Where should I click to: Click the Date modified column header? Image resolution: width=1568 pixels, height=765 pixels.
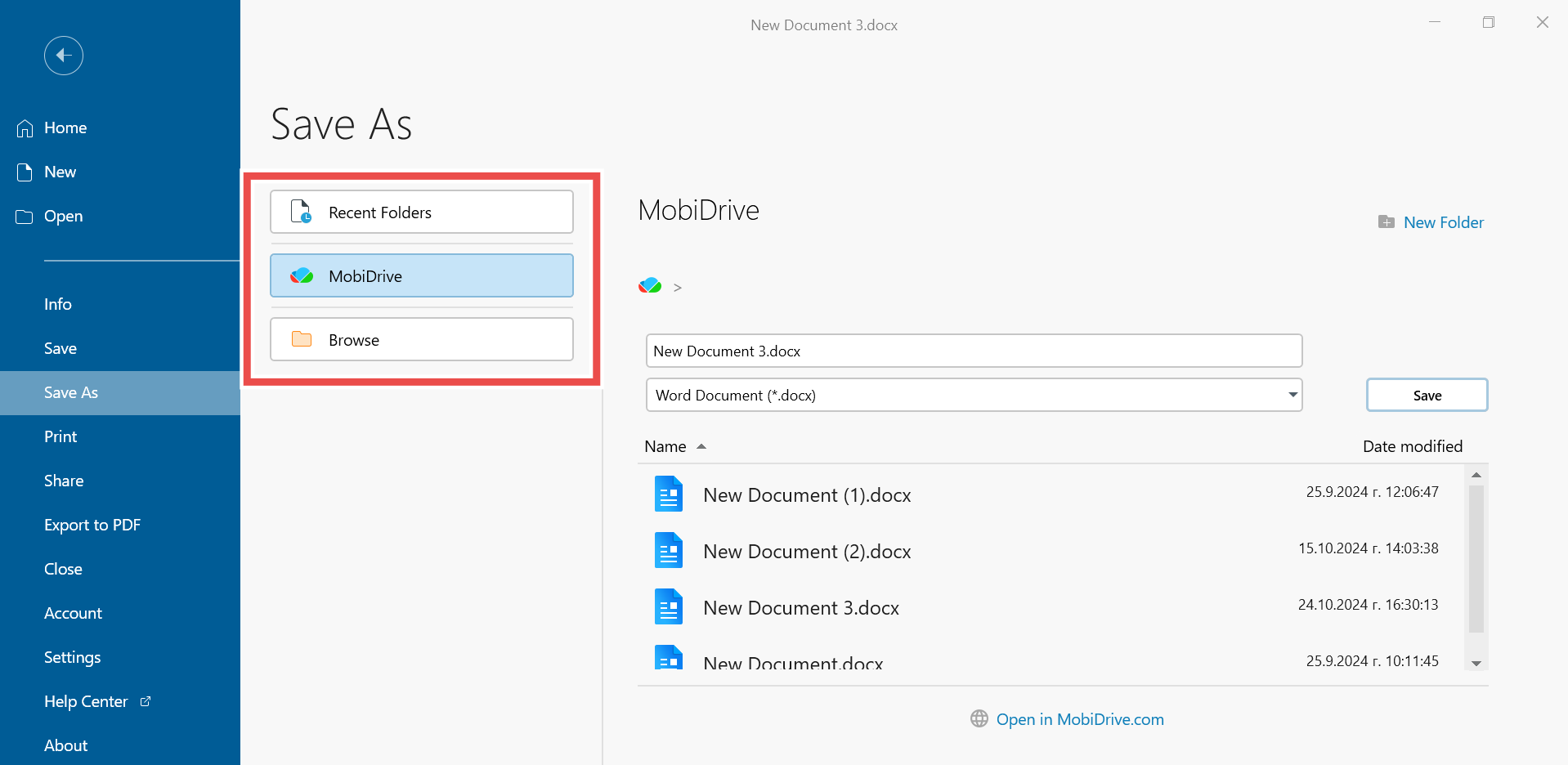pos(1413,446)
